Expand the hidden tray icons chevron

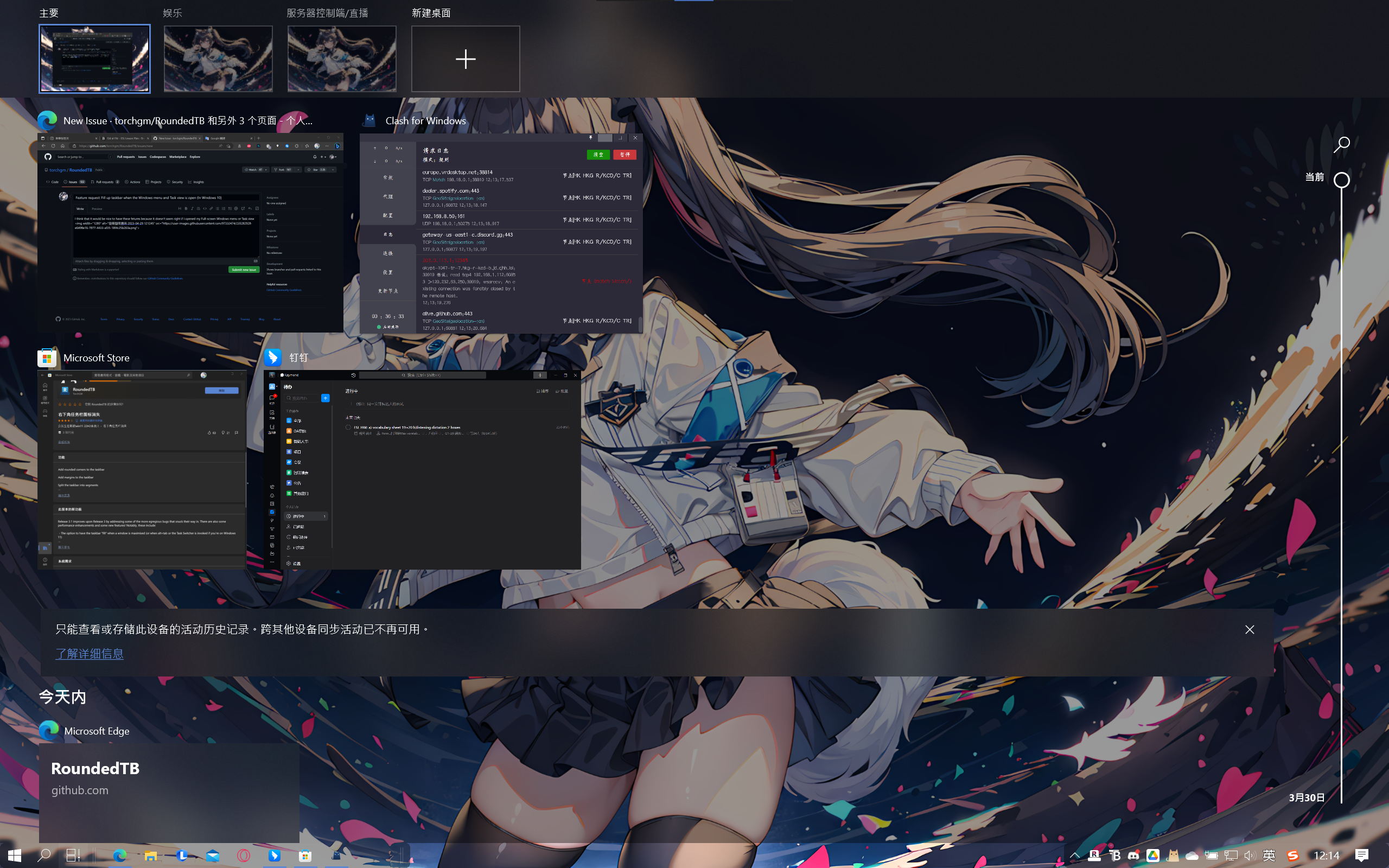1074,856
